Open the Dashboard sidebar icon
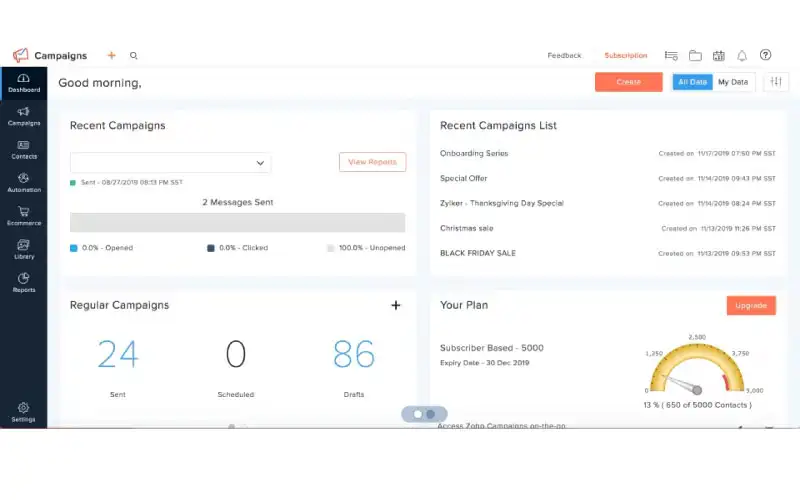The width and height of the screenshot is (800, 500). coord(23,82)
